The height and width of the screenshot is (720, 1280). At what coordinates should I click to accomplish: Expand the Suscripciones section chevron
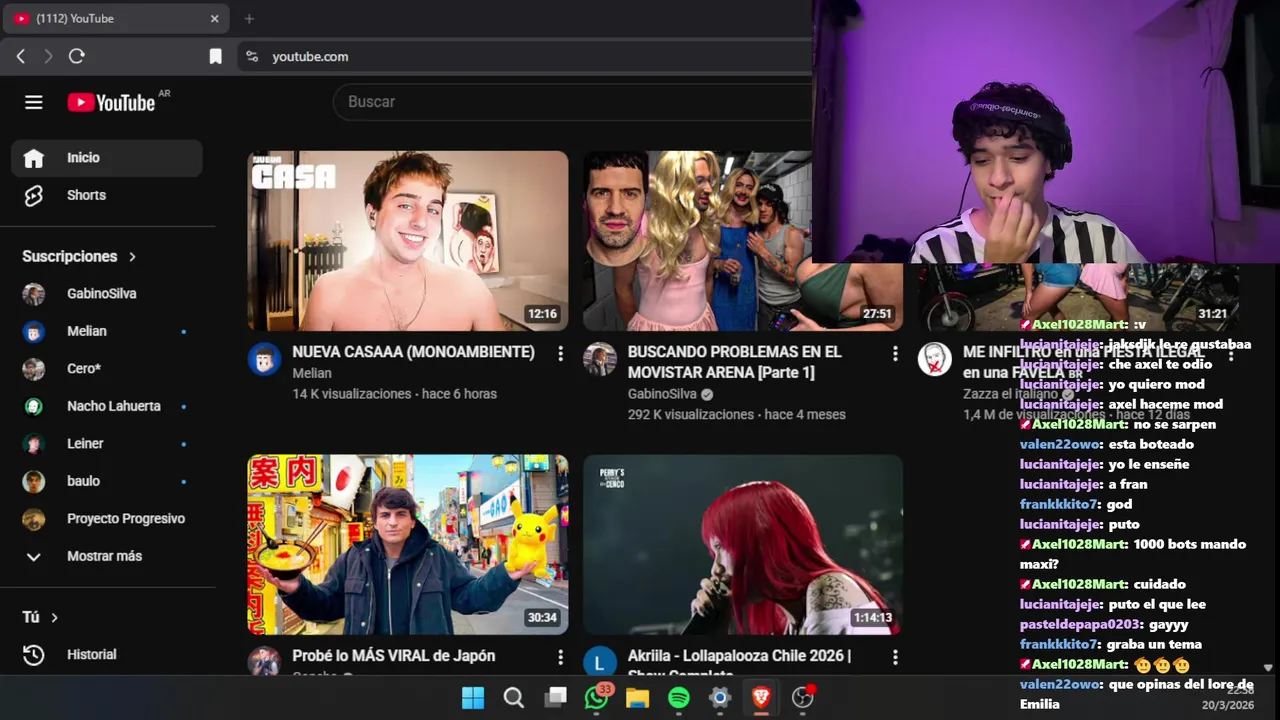[132, 257]
